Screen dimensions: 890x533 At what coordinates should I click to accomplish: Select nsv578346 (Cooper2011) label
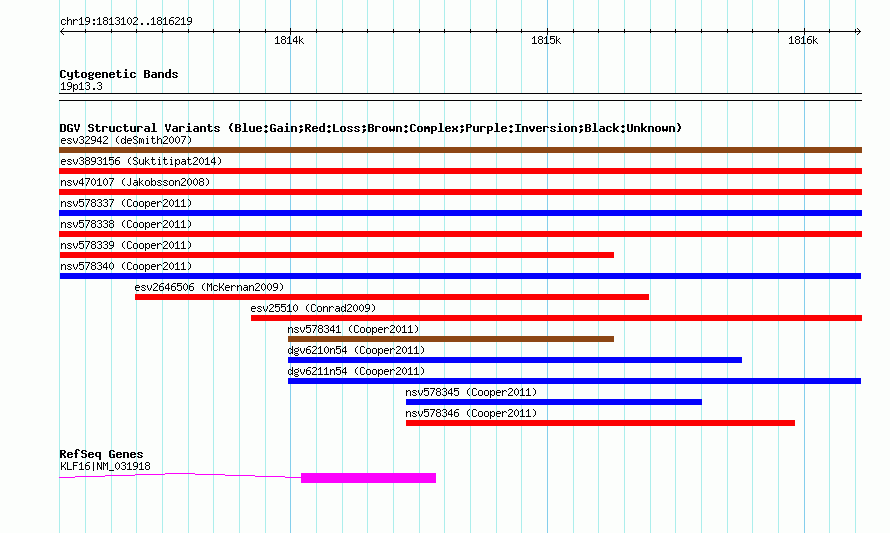pos(471,413)
